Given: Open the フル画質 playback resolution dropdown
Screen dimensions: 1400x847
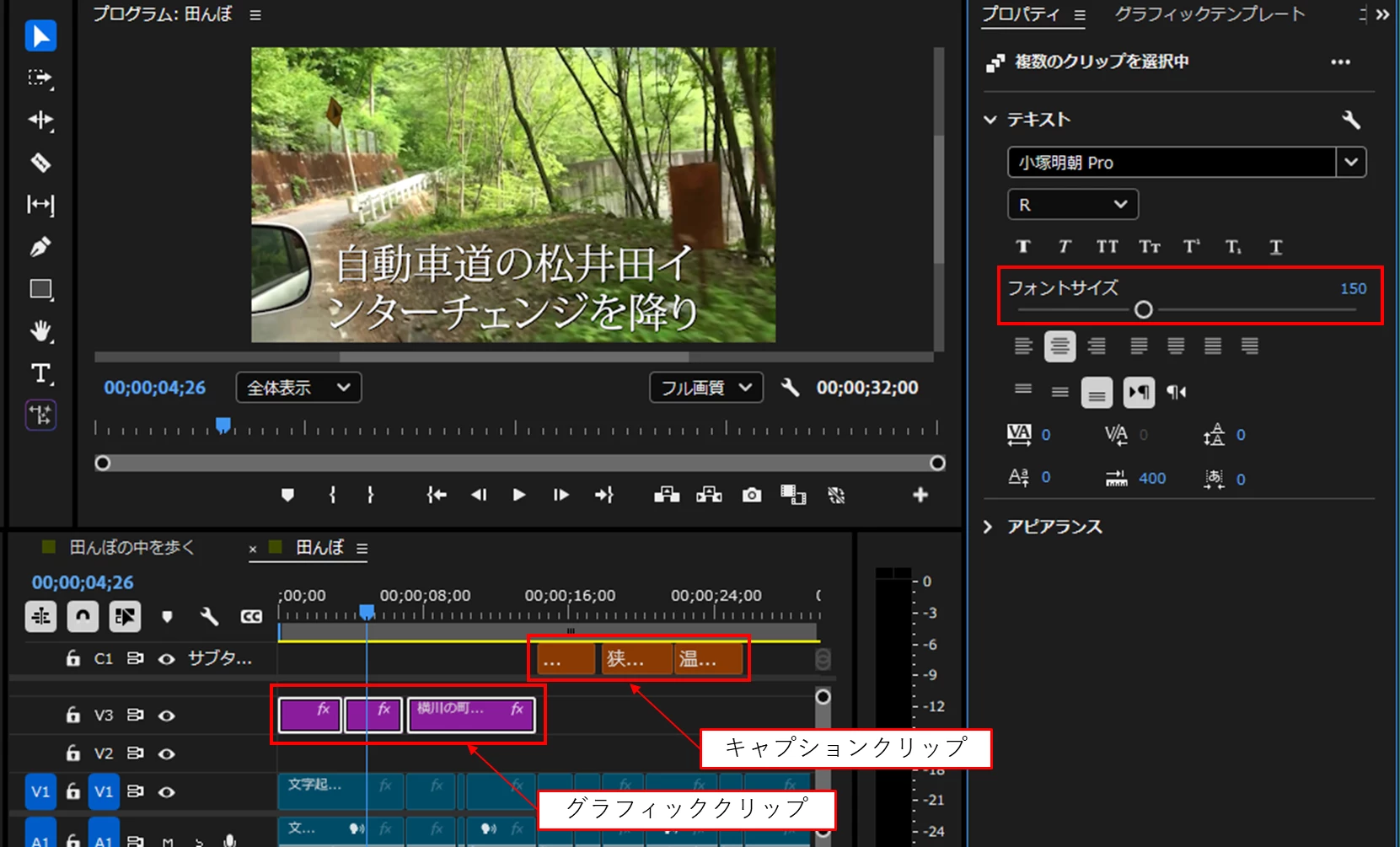Looking at the screenshot, I should click(706, 388).
